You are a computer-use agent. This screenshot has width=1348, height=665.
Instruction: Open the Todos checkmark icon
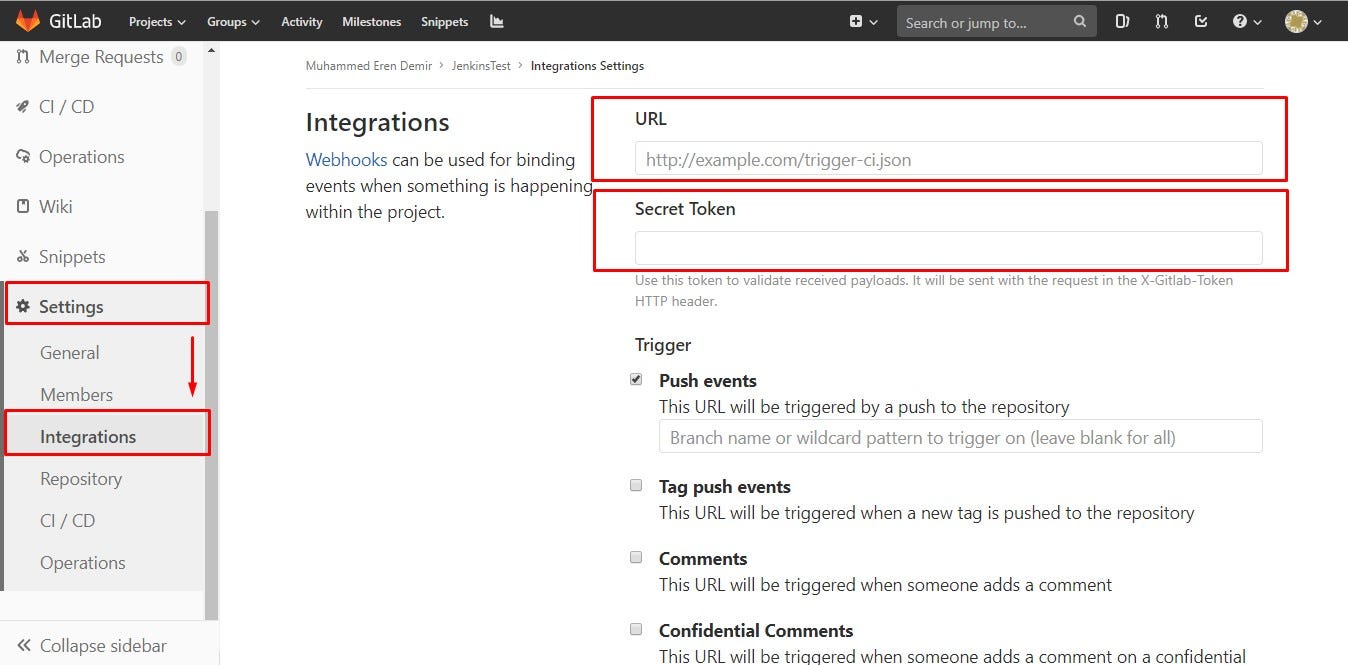[x=1200, y=21]
